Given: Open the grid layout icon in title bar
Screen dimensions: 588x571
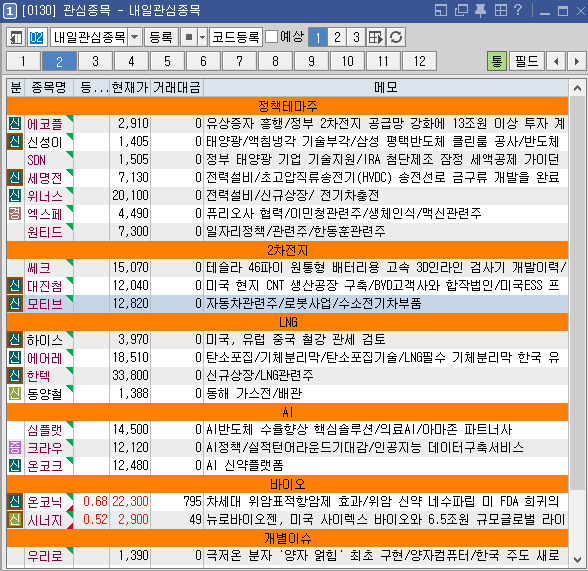Looking at the screenshot, I should pyautogui.click(x=501, y=10).
